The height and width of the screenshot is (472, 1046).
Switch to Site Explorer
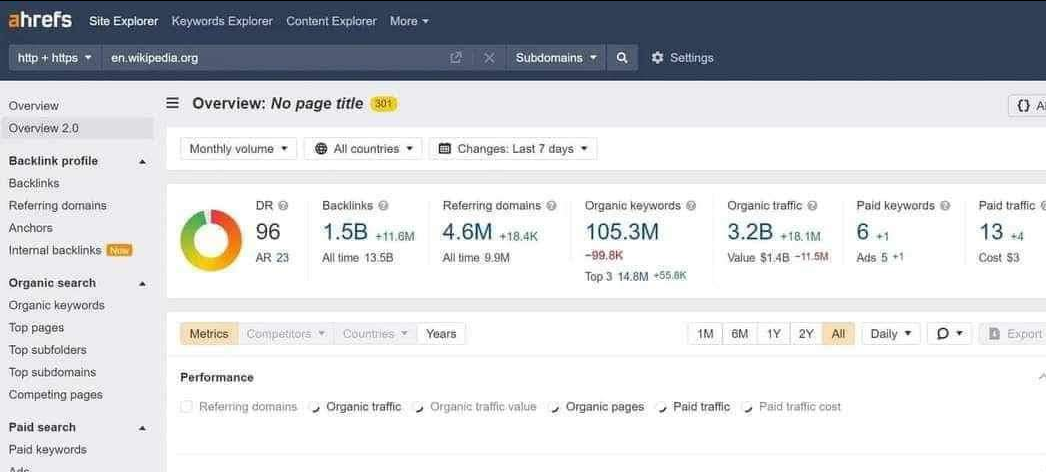123,21
